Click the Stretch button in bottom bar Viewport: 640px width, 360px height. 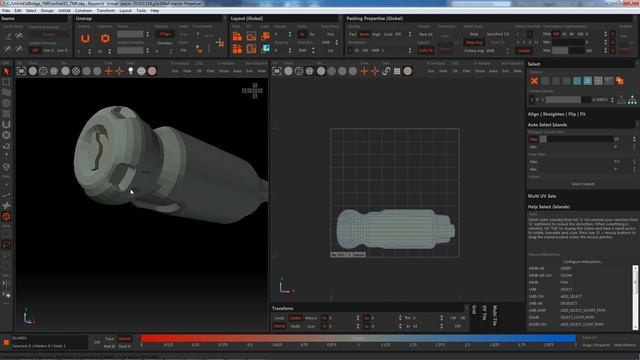[x=124, y=339]
